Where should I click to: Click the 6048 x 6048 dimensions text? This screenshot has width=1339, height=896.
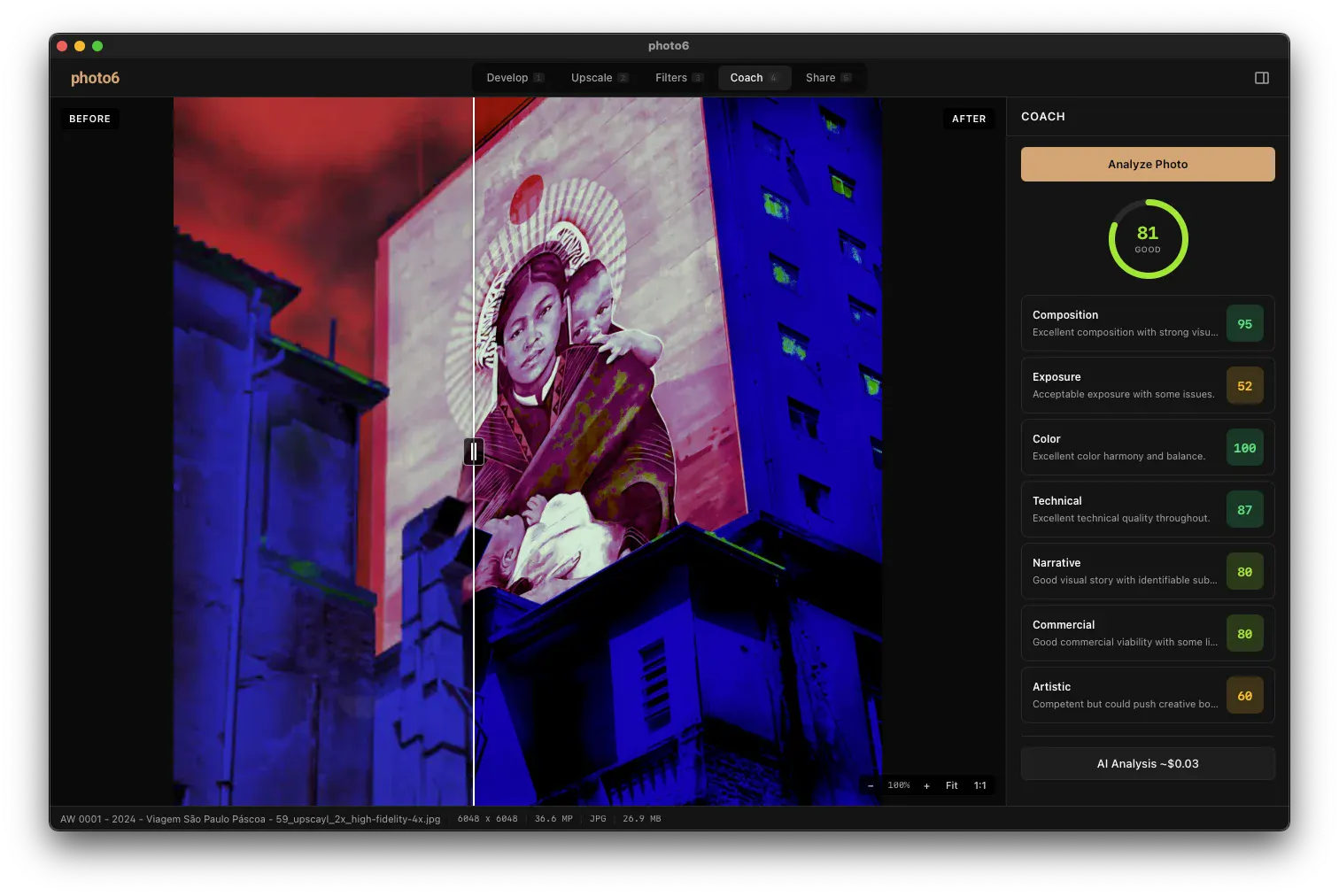pyautogui.click(x=487, y=819)
